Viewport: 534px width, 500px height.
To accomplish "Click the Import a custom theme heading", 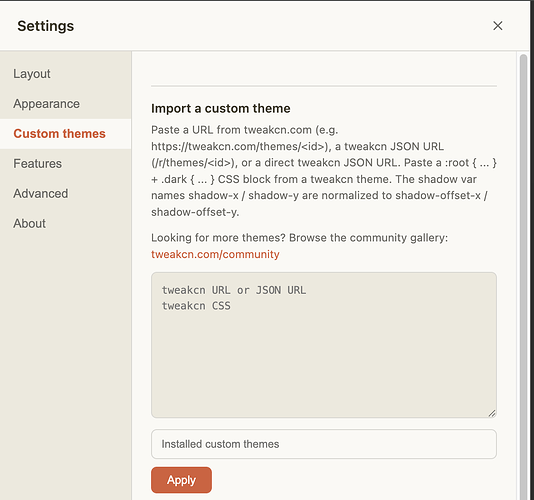I will click(x=221, y=108).
